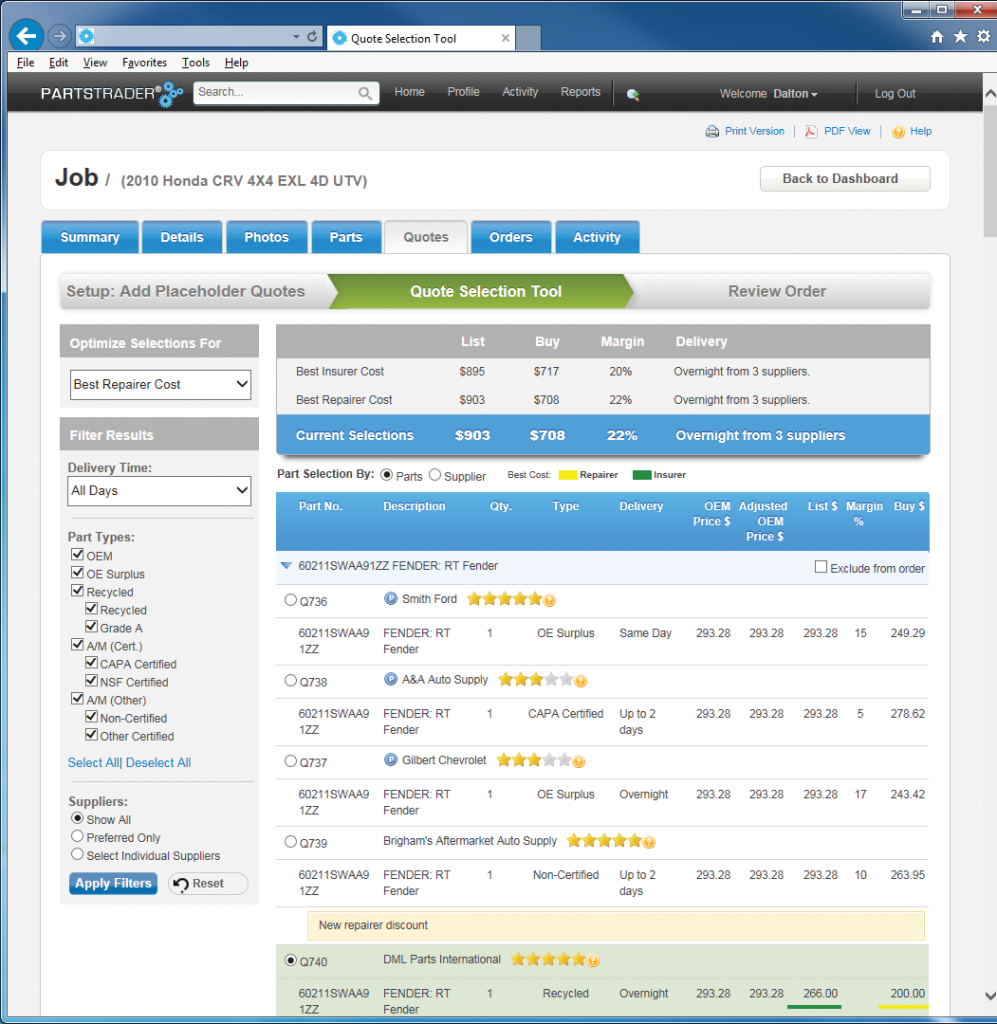Select quote Q738 radio button
The width and height of the screenshot is (997, 1024).
tap(291, 680)
